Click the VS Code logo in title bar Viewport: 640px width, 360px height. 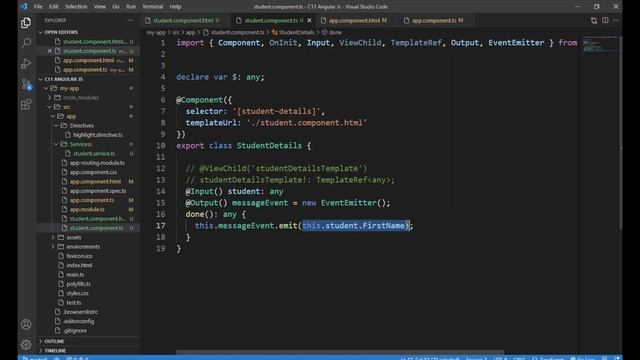(x=24, y=7)
